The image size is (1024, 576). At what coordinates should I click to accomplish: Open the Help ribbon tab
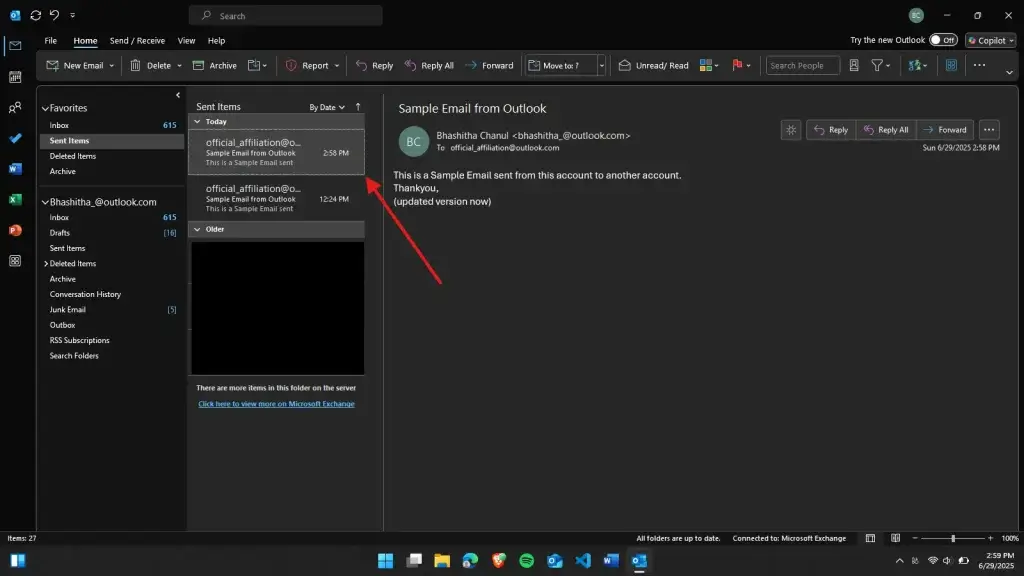[216, 40]
